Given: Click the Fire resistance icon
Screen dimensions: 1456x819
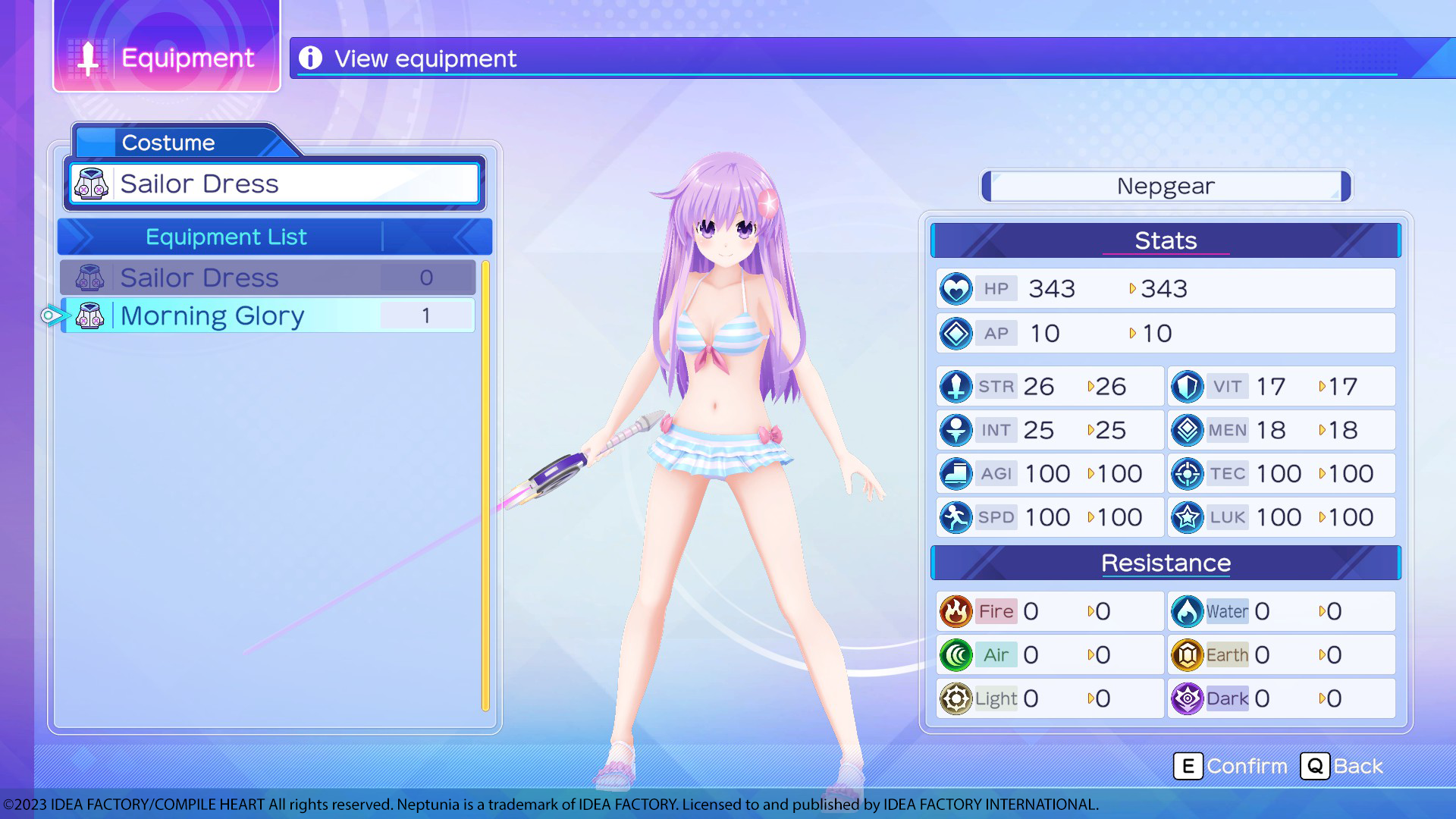Looking at the screenshot, I should (x=955, y=611).
